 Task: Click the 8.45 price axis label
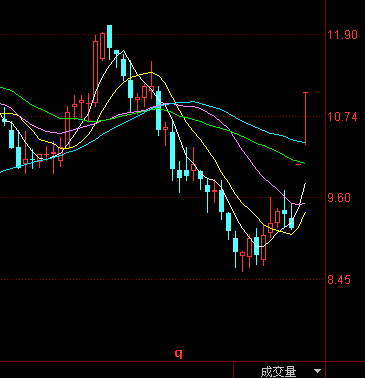point(339,280)
